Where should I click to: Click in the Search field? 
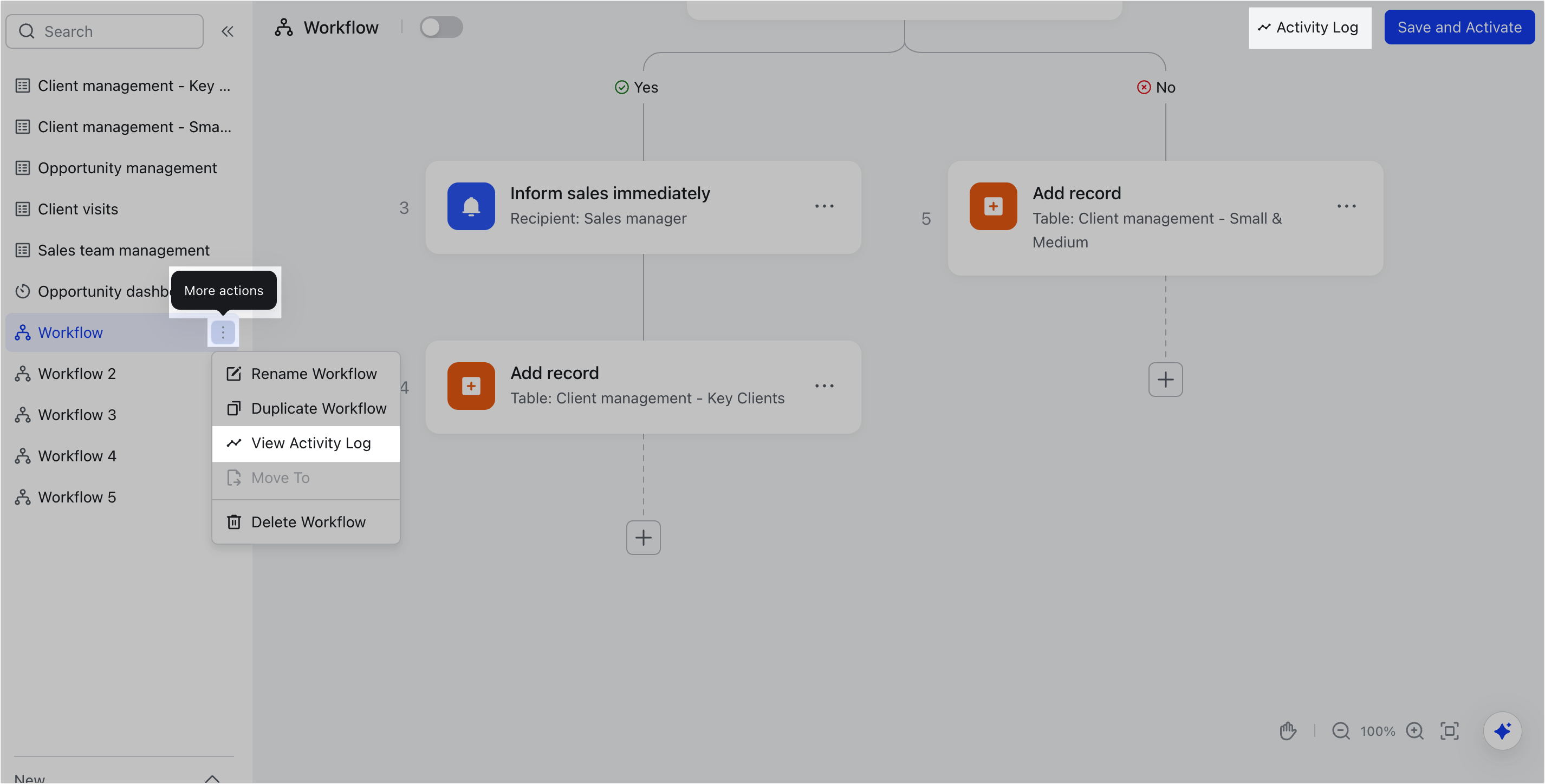(105, 31)
